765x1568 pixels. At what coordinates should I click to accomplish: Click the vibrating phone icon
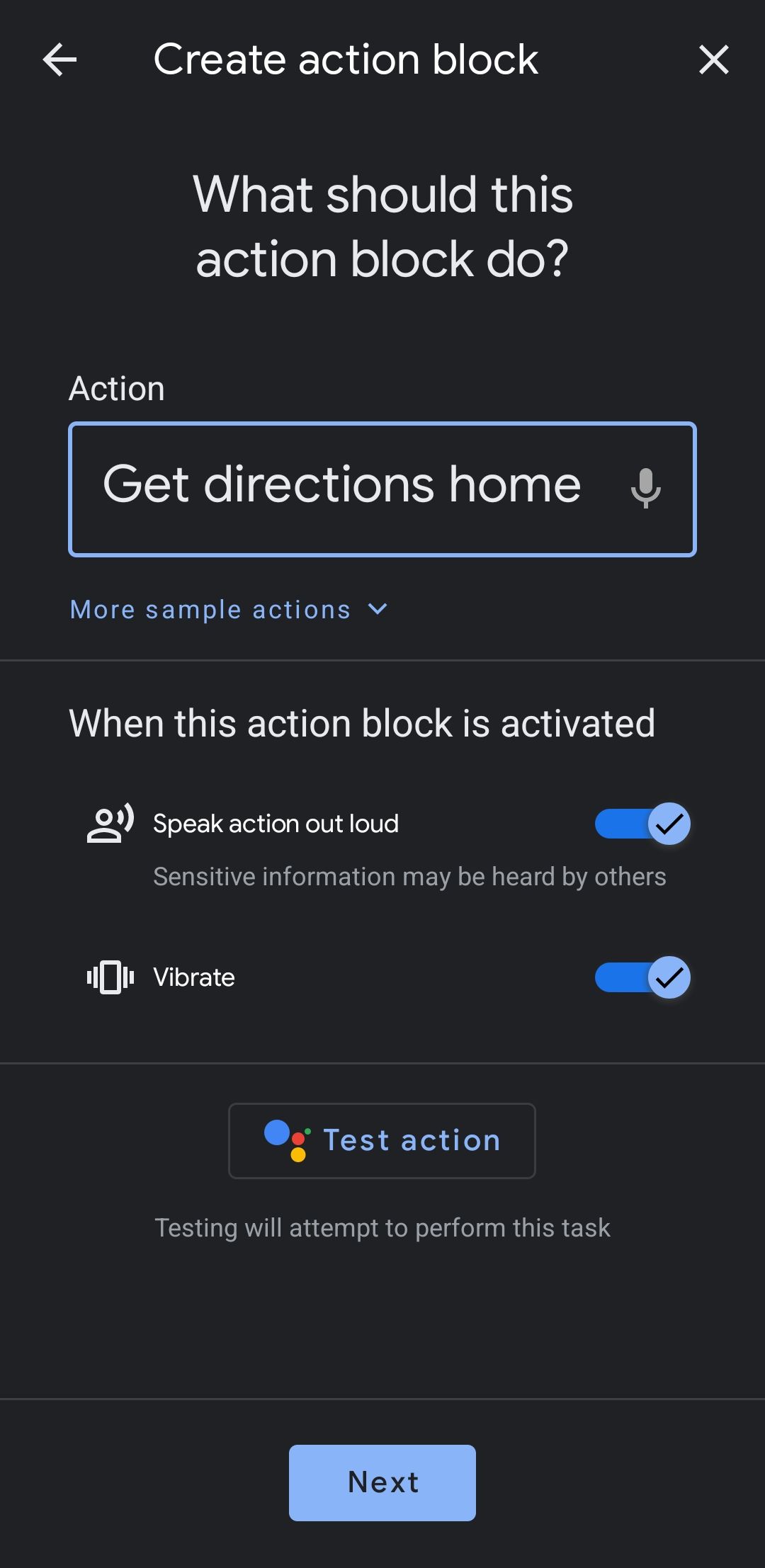pos(110,977)
